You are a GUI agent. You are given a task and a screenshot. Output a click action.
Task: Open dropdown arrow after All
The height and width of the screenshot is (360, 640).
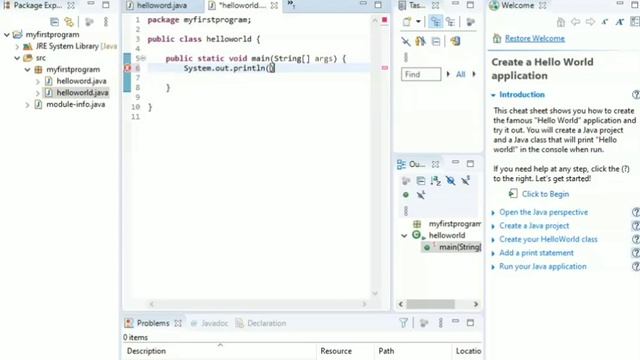point(474,74)
